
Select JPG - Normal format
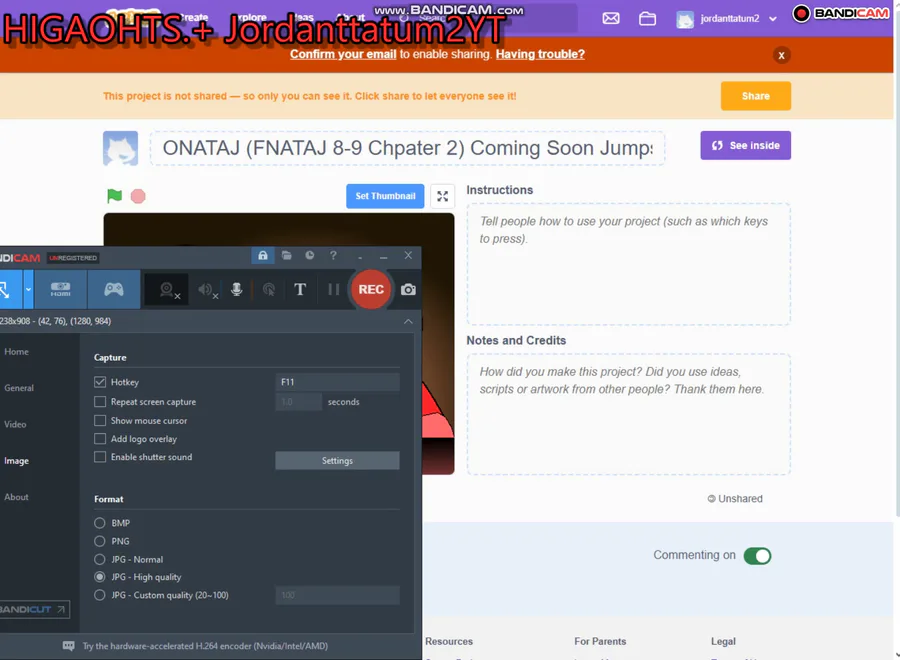[x=100, y=560]
